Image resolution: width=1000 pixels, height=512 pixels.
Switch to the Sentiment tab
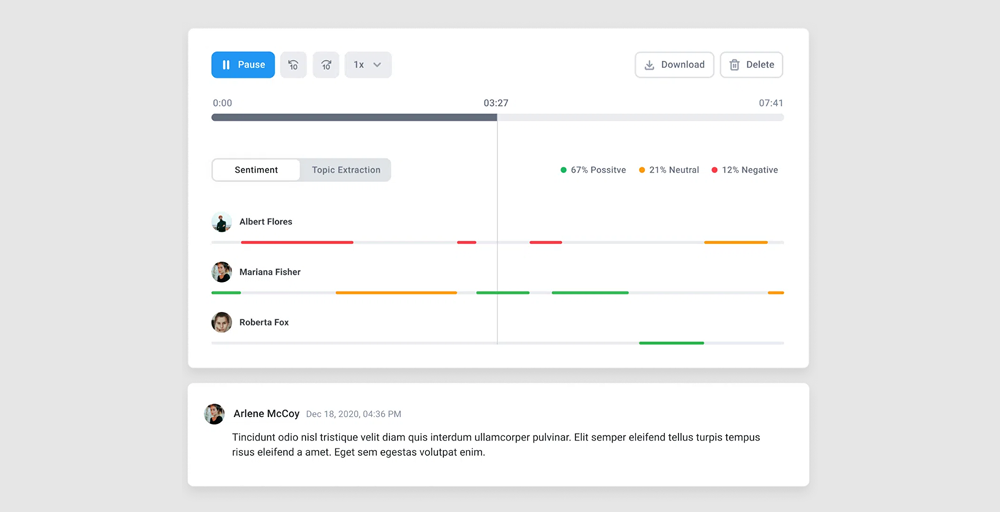tap(256, 170)
